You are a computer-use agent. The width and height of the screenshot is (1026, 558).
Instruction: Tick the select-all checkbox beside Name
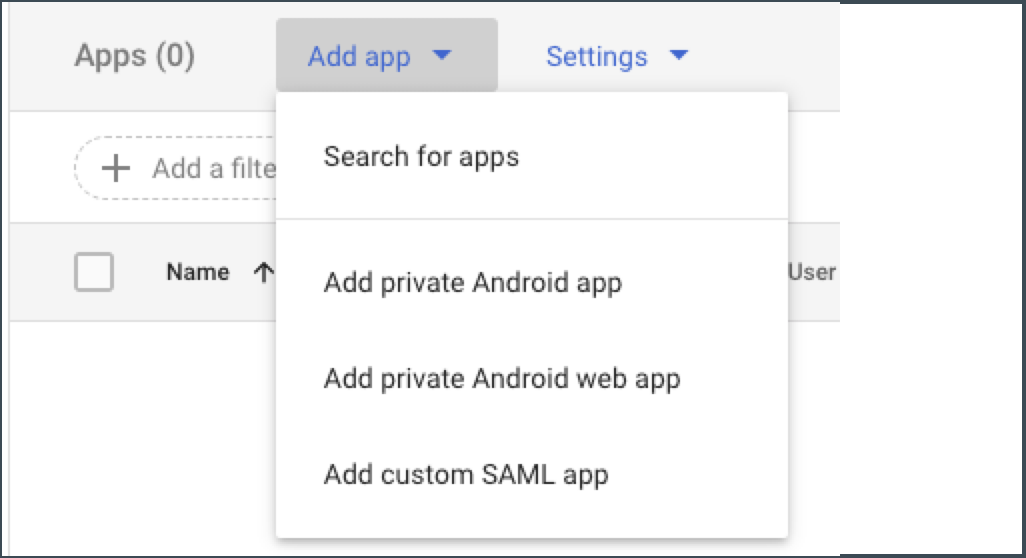pyautogui.click(x=94, y=272)
